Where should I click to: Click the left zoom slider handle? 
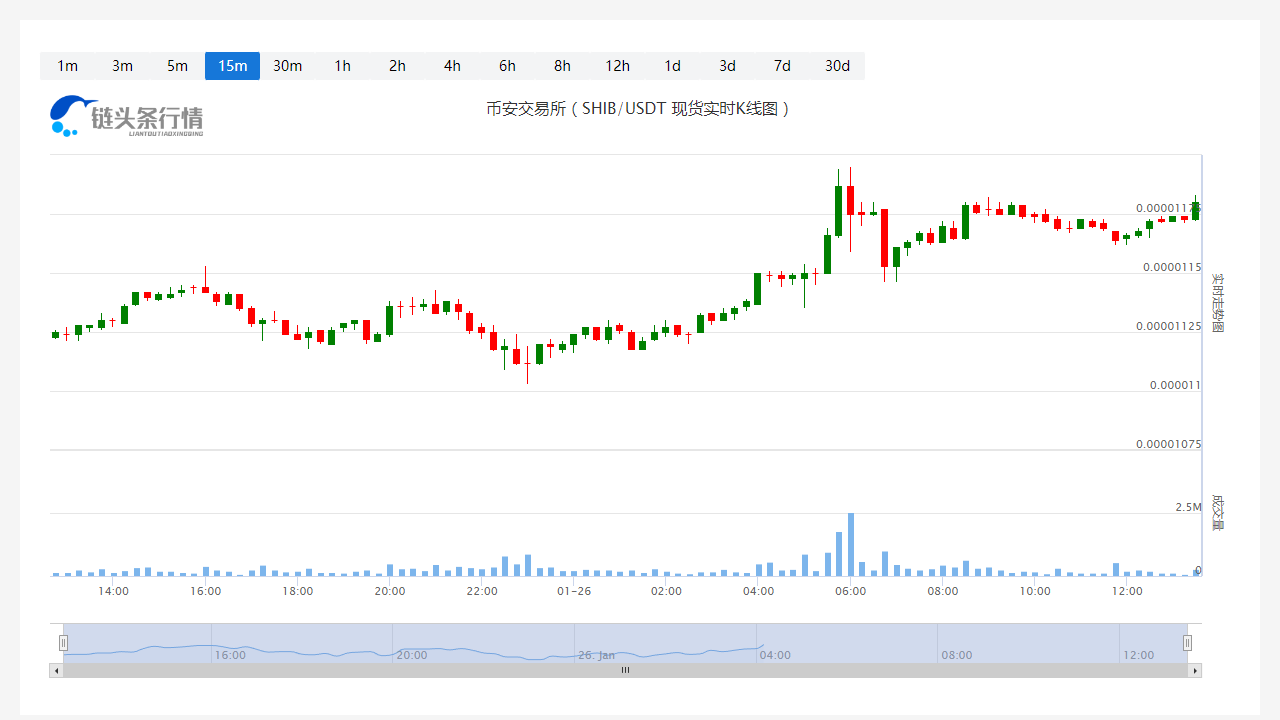pyautogui.click(x=63, y=643)
